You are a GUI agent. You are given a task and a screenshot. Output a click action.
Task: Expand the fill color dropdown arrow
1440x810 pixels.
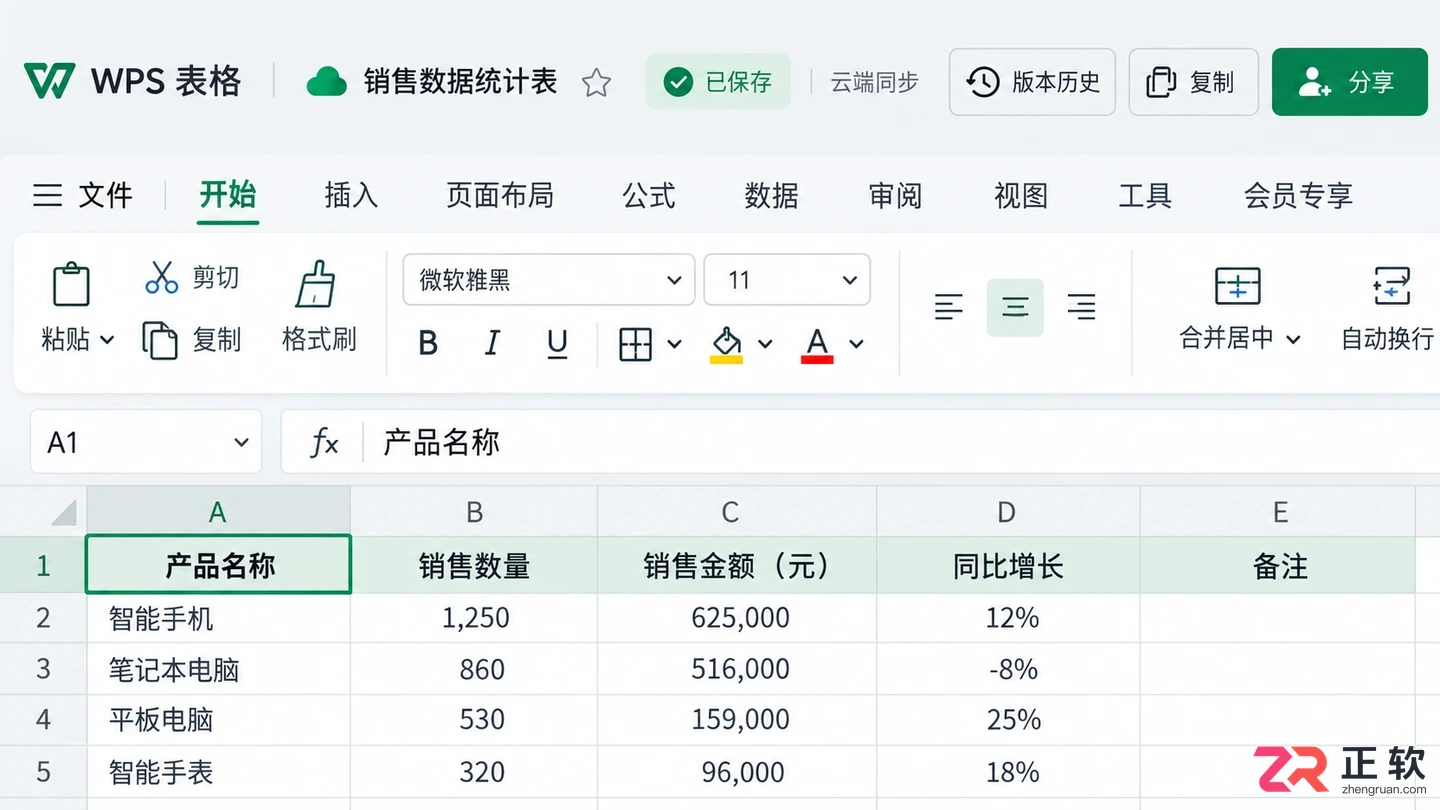(765, 344)
